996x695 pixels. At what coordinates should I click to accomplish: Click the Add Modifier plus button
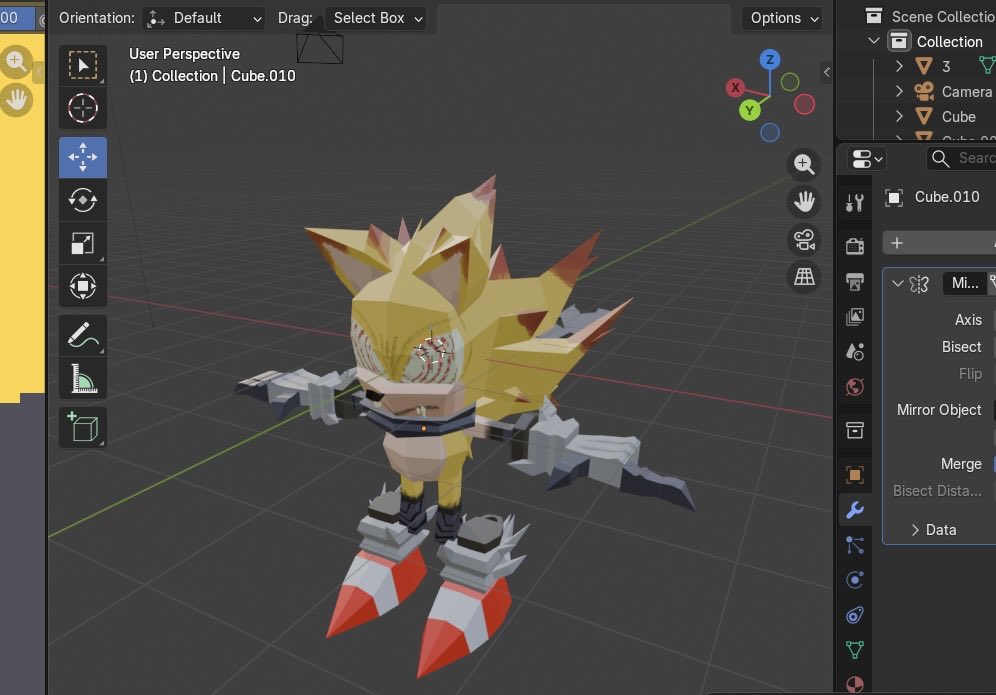pyautogui.click(x=897, y=243)
